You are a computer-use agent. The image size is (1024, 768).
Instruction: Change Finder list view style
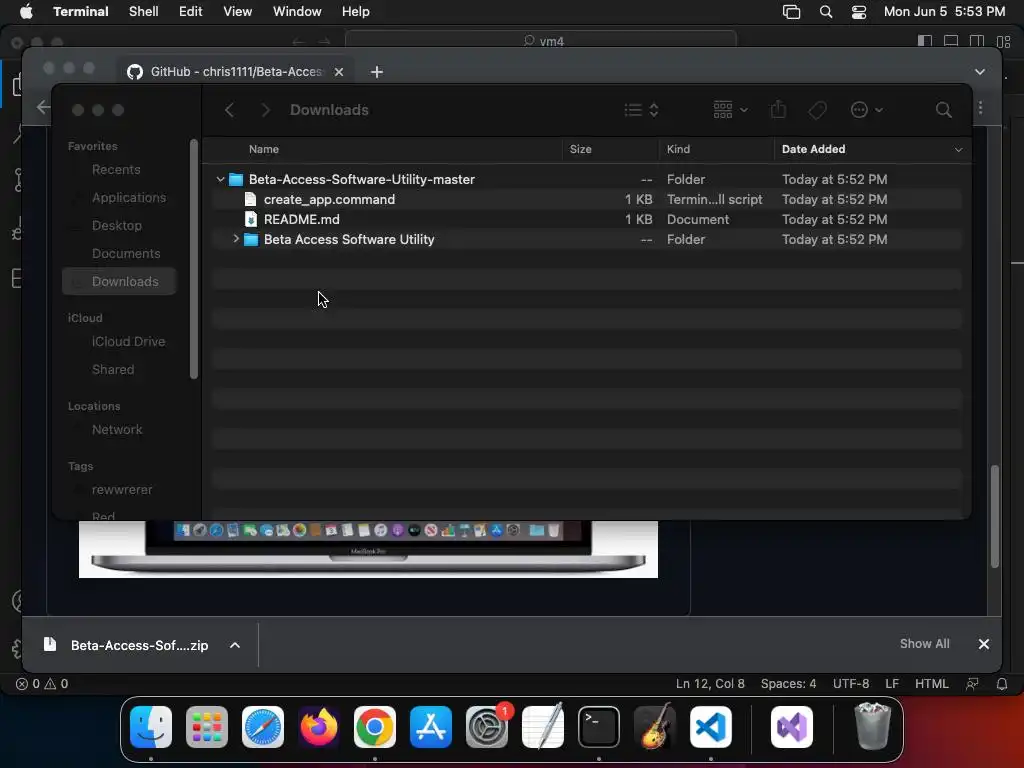(641, 110)
